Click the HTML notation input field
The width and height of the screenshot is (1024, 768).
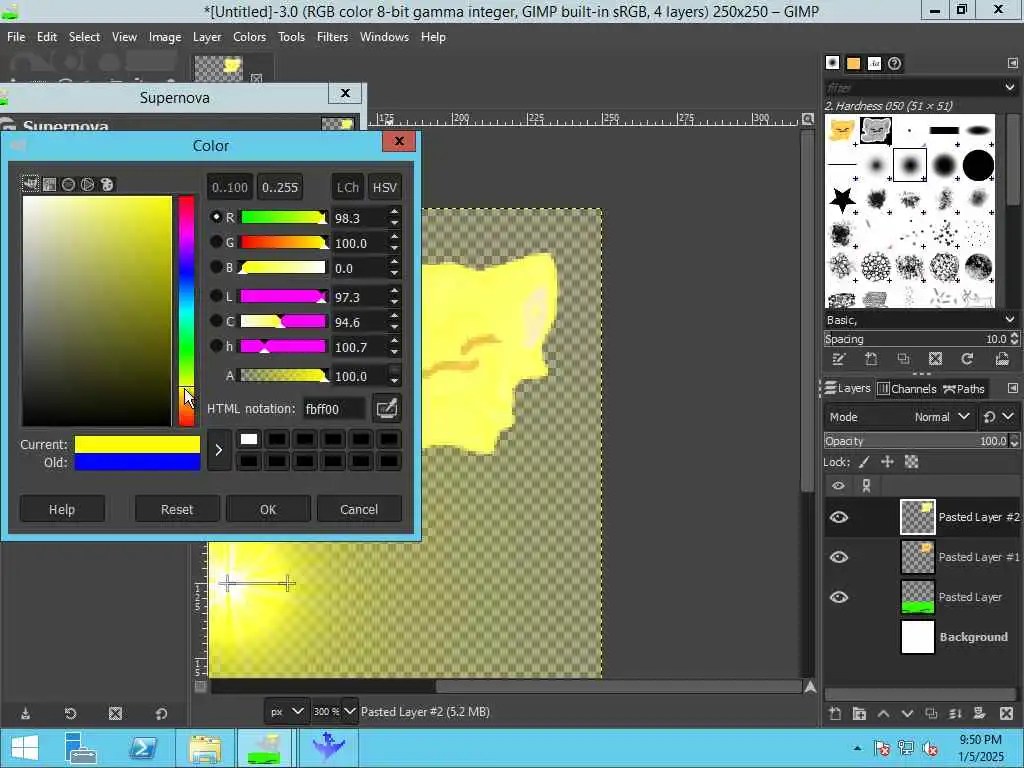[x=333, y=409]
